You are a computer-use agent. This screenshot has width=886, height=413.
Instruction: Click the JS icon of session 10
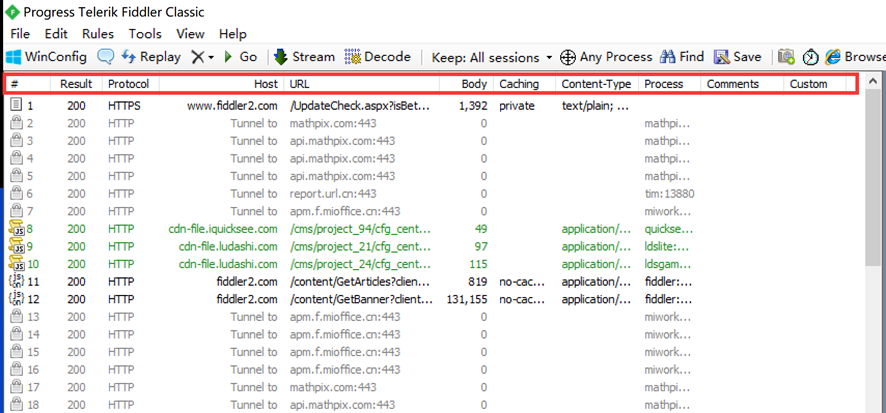pyautogui.click(x=17, y=264)
